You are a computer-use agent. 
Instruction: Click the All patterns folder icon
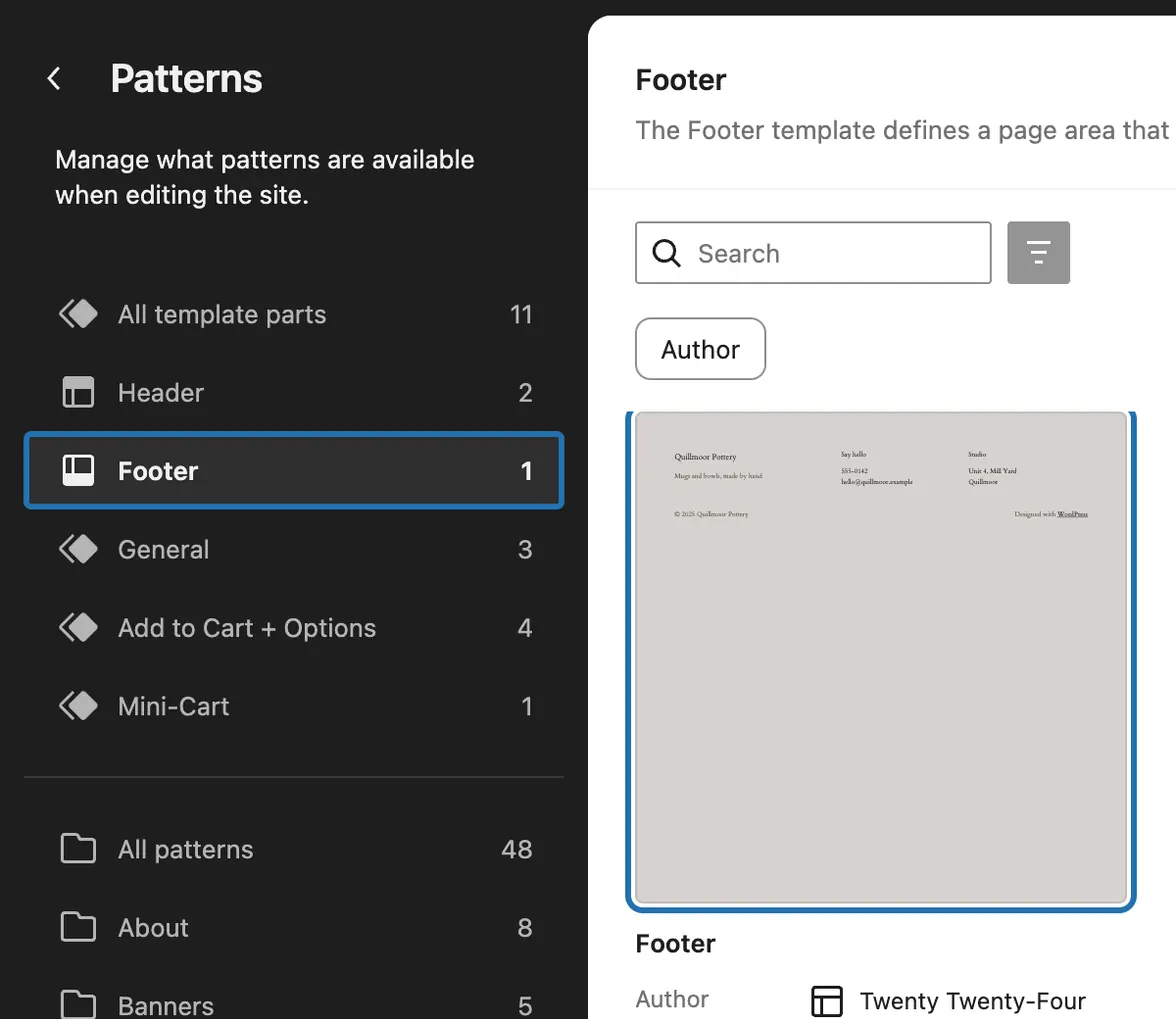(78, 849)
